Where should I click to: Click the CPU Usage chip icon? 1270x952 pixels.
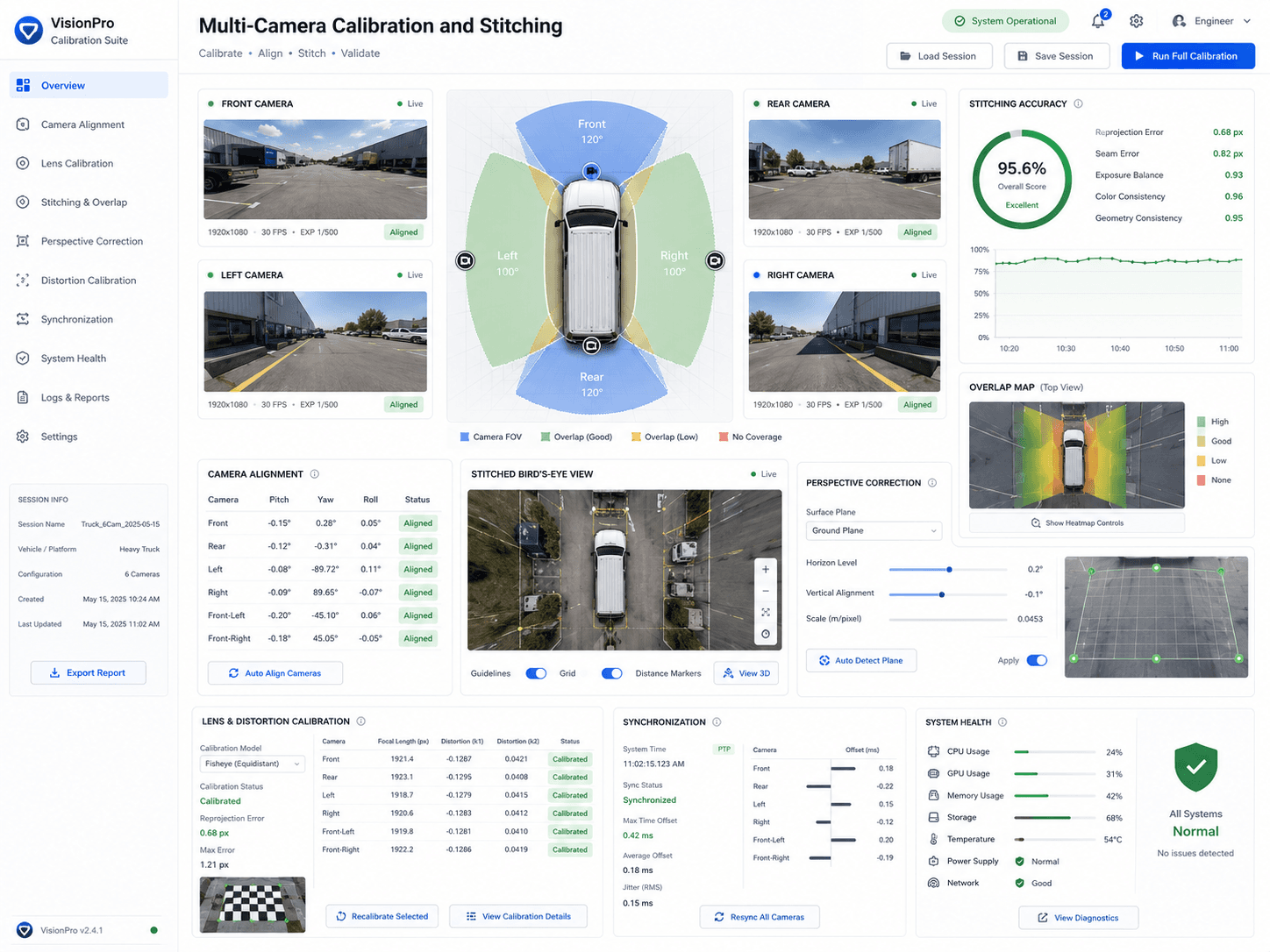[933, 751]
